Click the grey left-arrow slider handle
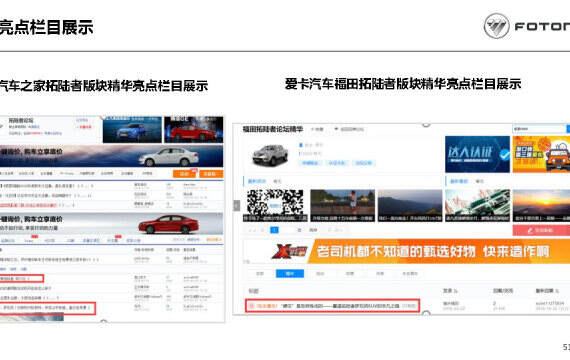 click(x=237, y=205)
